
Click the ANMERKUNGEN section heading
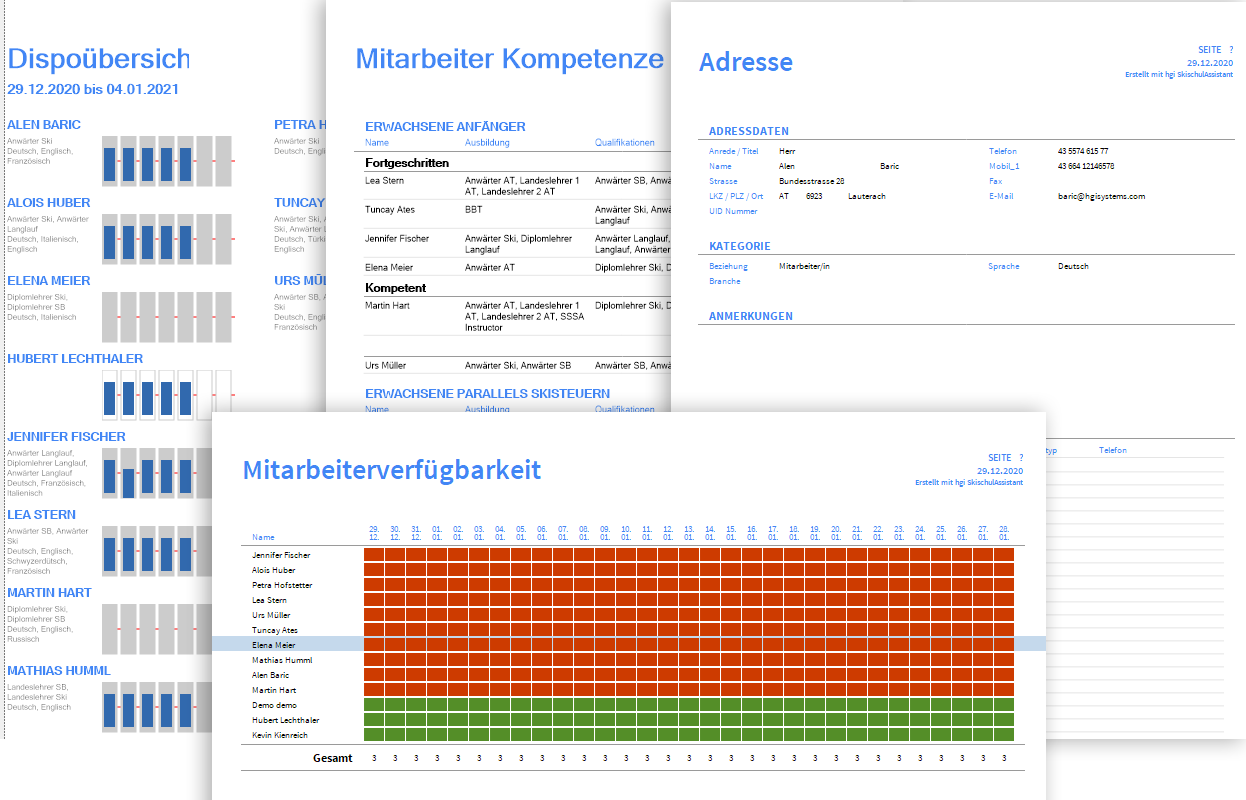pos(750,316)
